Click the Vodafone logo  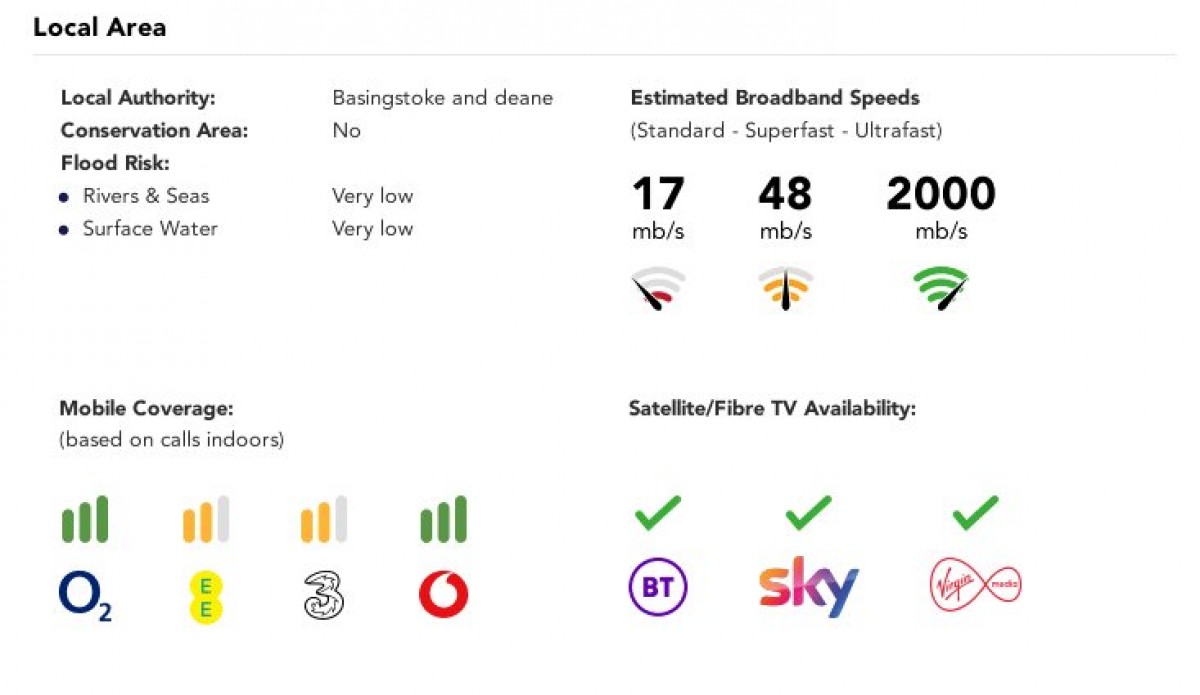point(443,596)
